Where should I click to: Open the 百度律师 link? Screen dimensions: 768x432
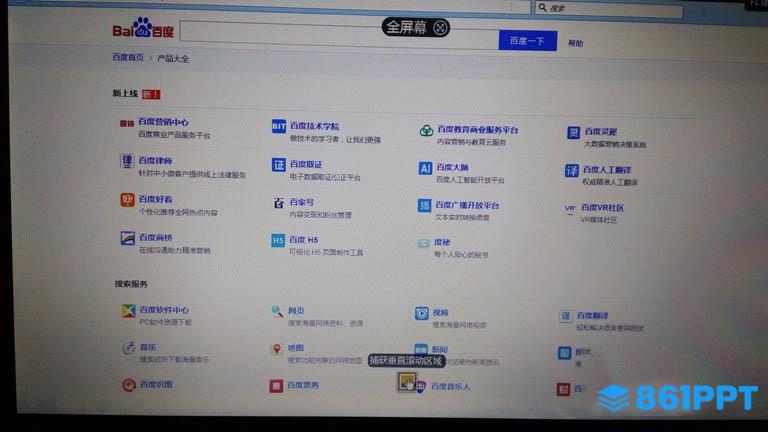[155, 161]
